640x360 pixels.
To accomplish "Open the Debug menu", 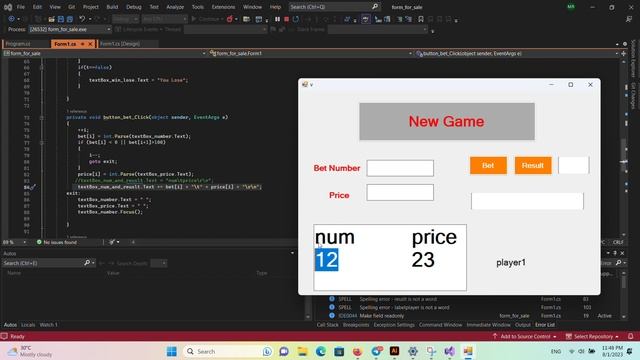I will 133,7.
